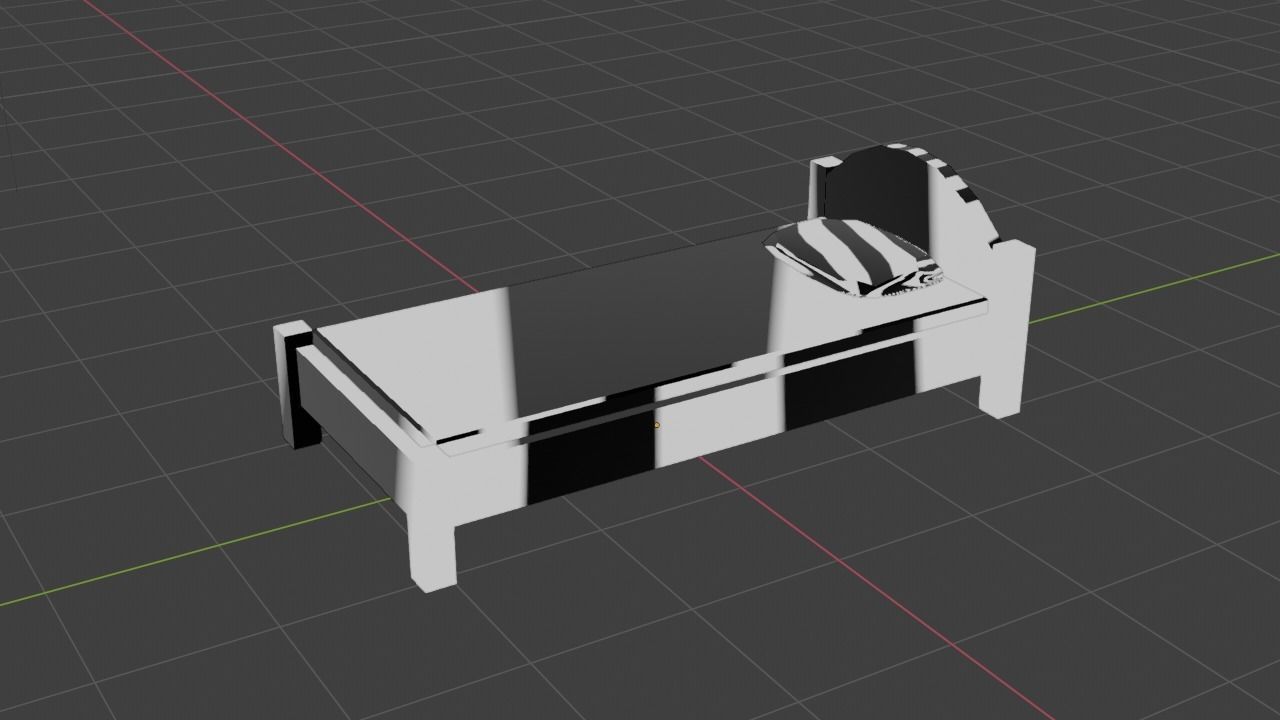
Task: Click the orange origin point on the bed
Action: coord(656,425)
